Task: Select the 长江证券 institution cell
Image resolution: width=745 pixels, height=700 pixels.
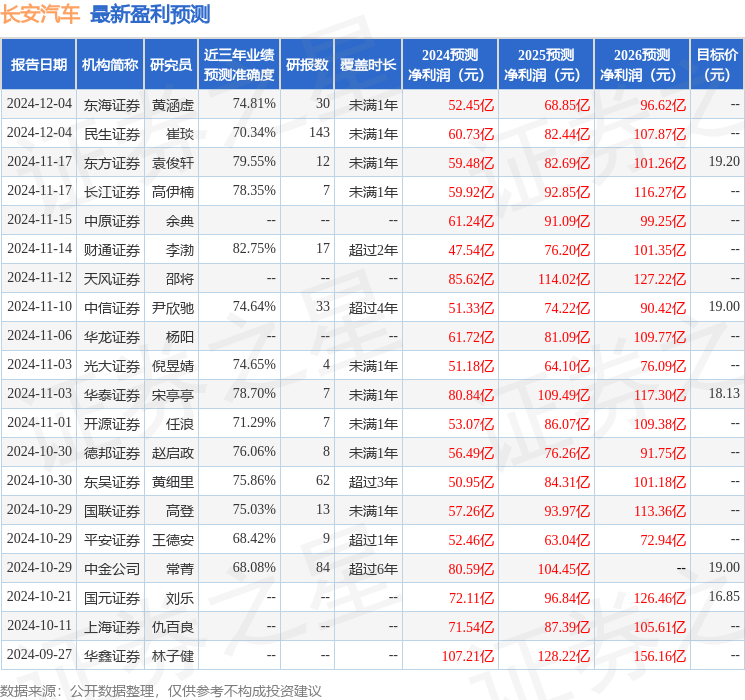Action: pyautogui.click(x=112, y=192)
